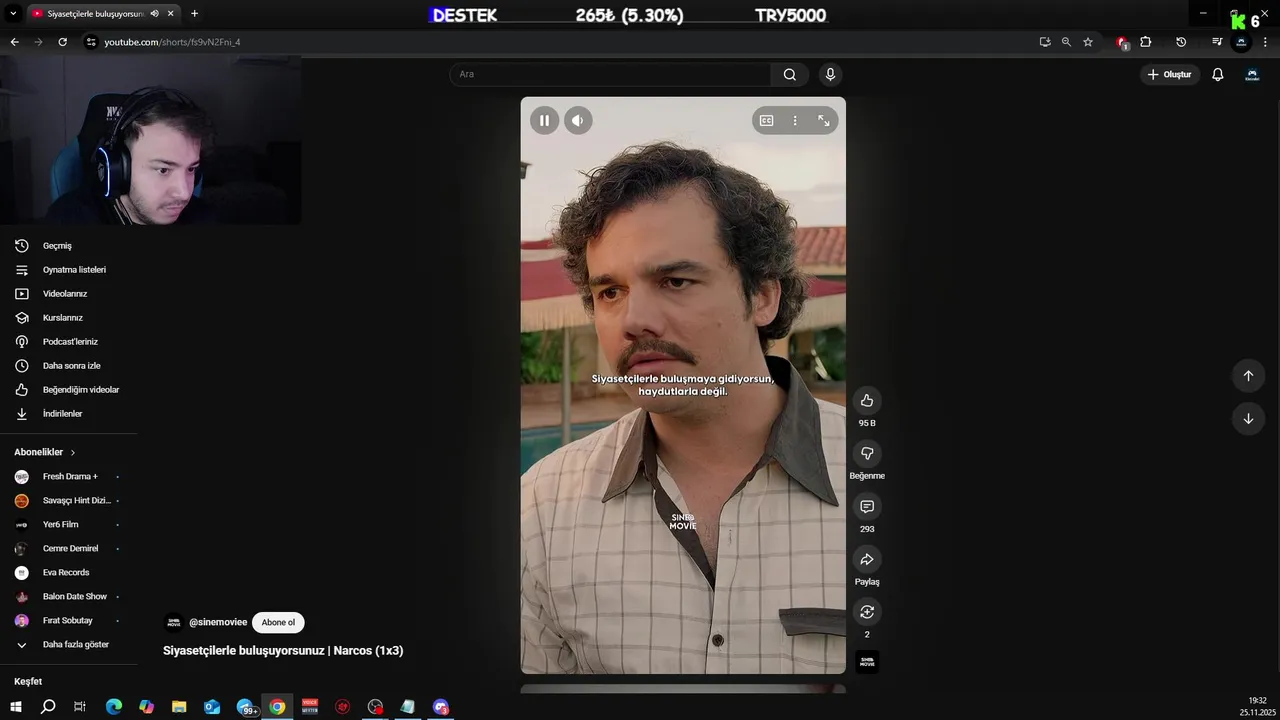1280x720 pixels.
Task: Enter fullscreen for the short
Action: tap(824, 121)
